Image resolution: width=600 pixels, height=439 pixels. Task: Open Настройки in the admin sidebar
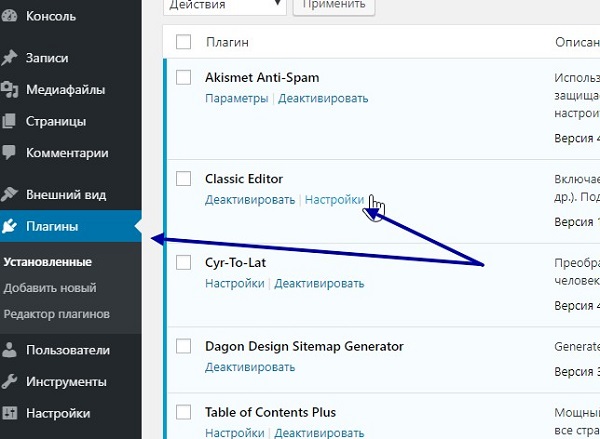pos(58,413)
